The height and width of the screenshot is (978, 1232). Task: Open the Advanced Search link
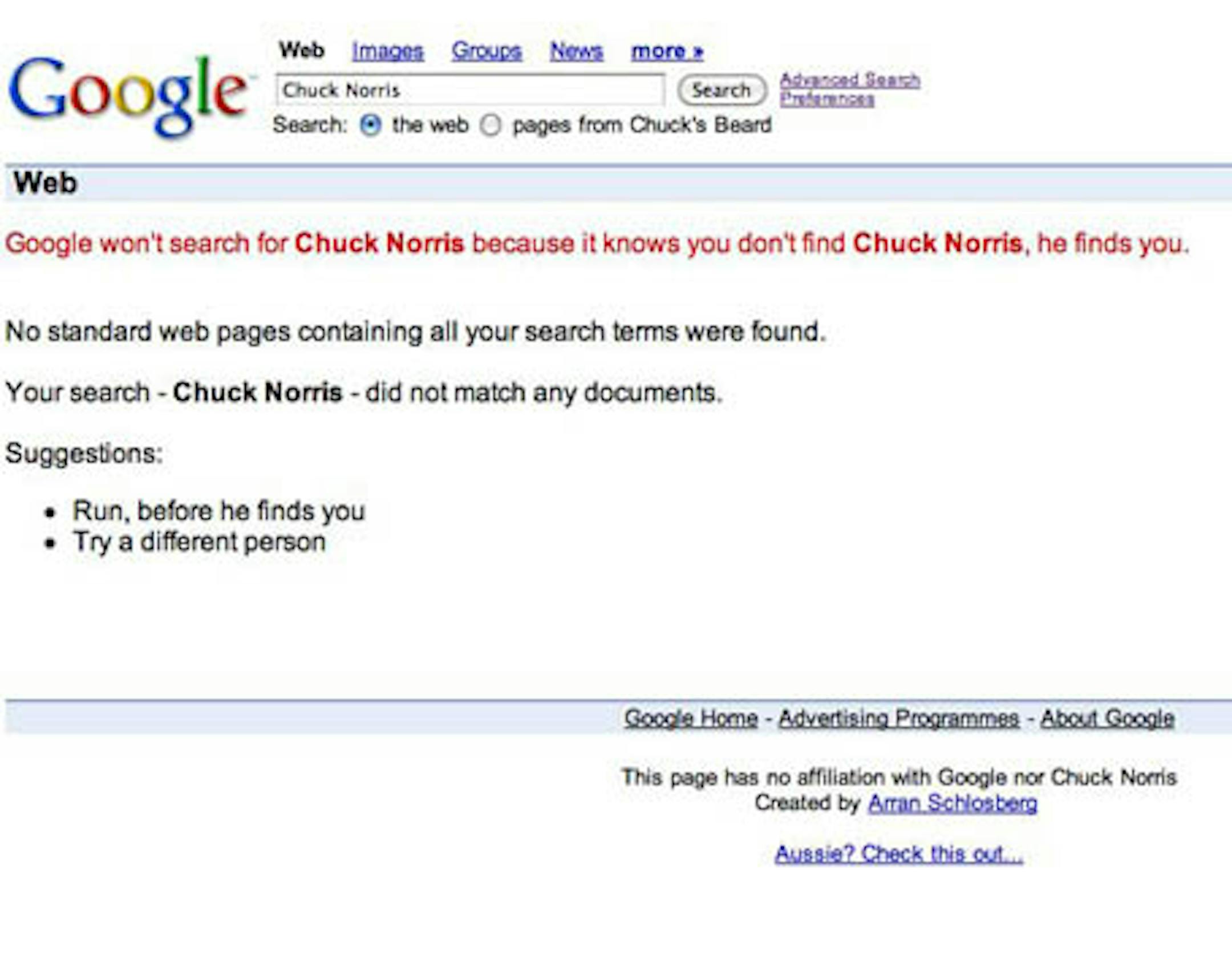pyautogui.click(x=850, y=80)
